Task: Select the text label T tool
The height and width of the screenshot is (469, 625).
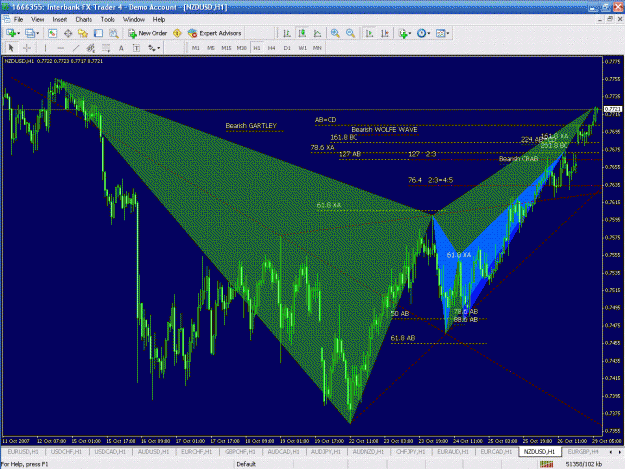Action: (136, 48)
